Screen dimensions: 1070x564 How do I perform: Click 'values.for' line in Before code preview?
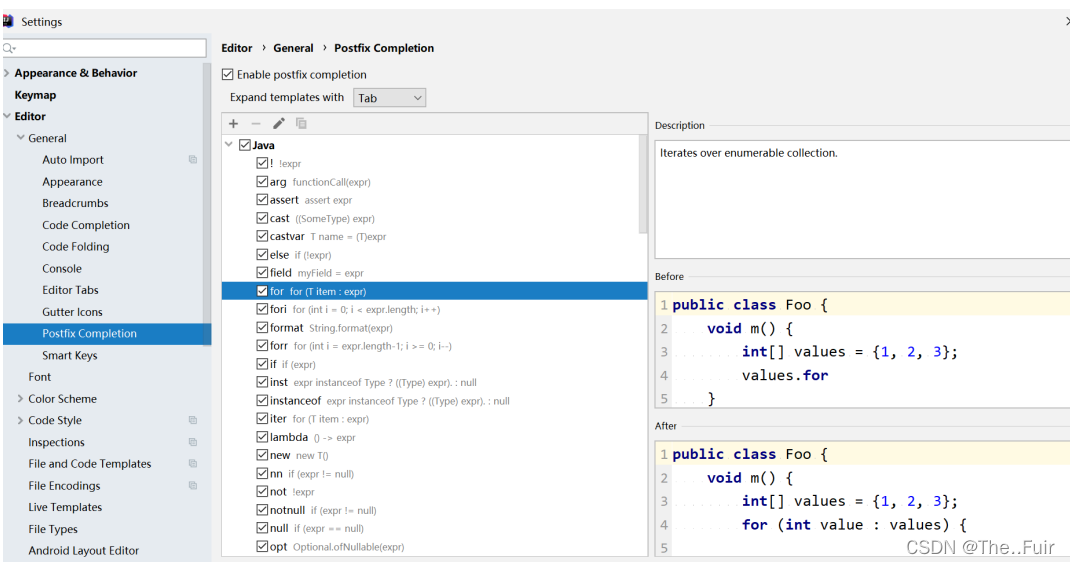coord(785,375)
